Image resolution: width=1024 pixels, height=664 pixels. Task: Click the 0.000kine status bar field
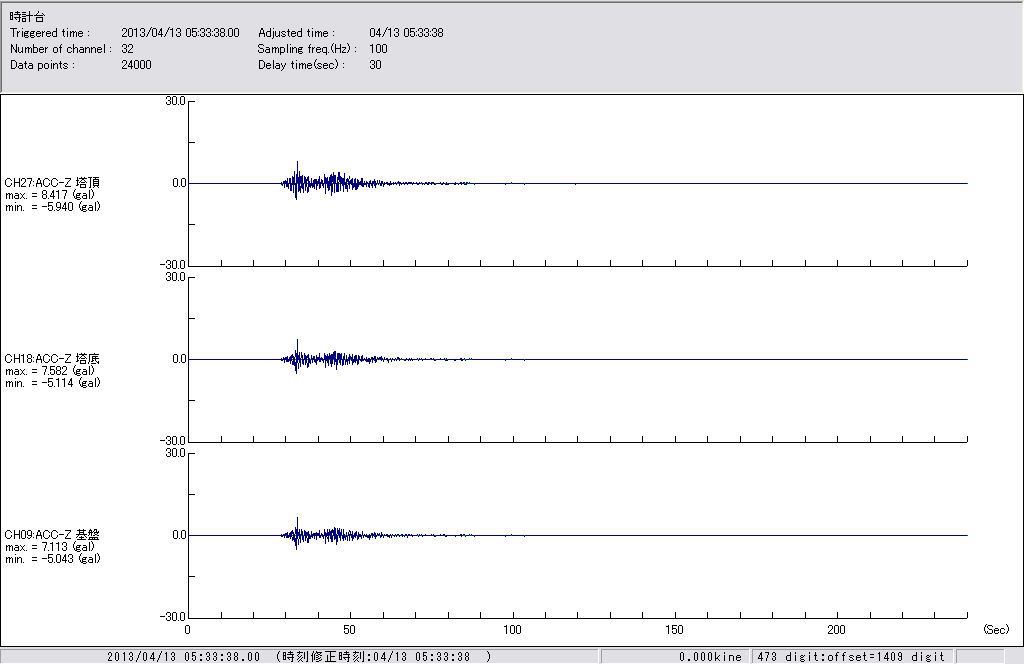tap(710, 657)
